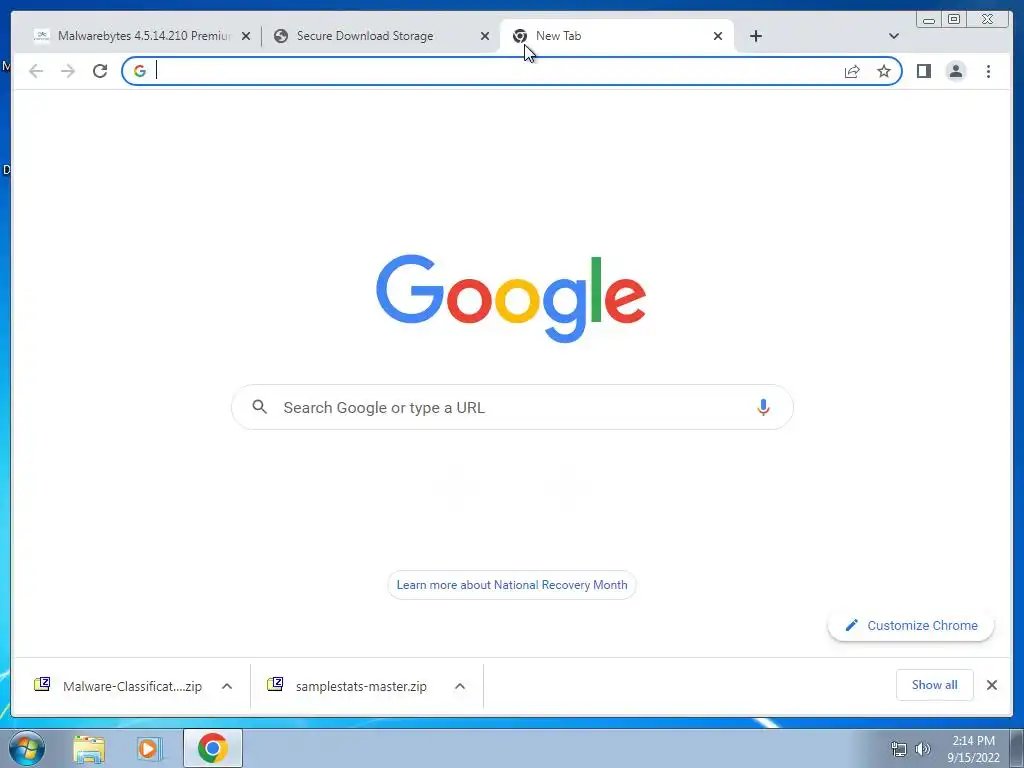Screen dimensions: 1024x768
Task: Open Customize Chrome
Action: coord(911,626)
